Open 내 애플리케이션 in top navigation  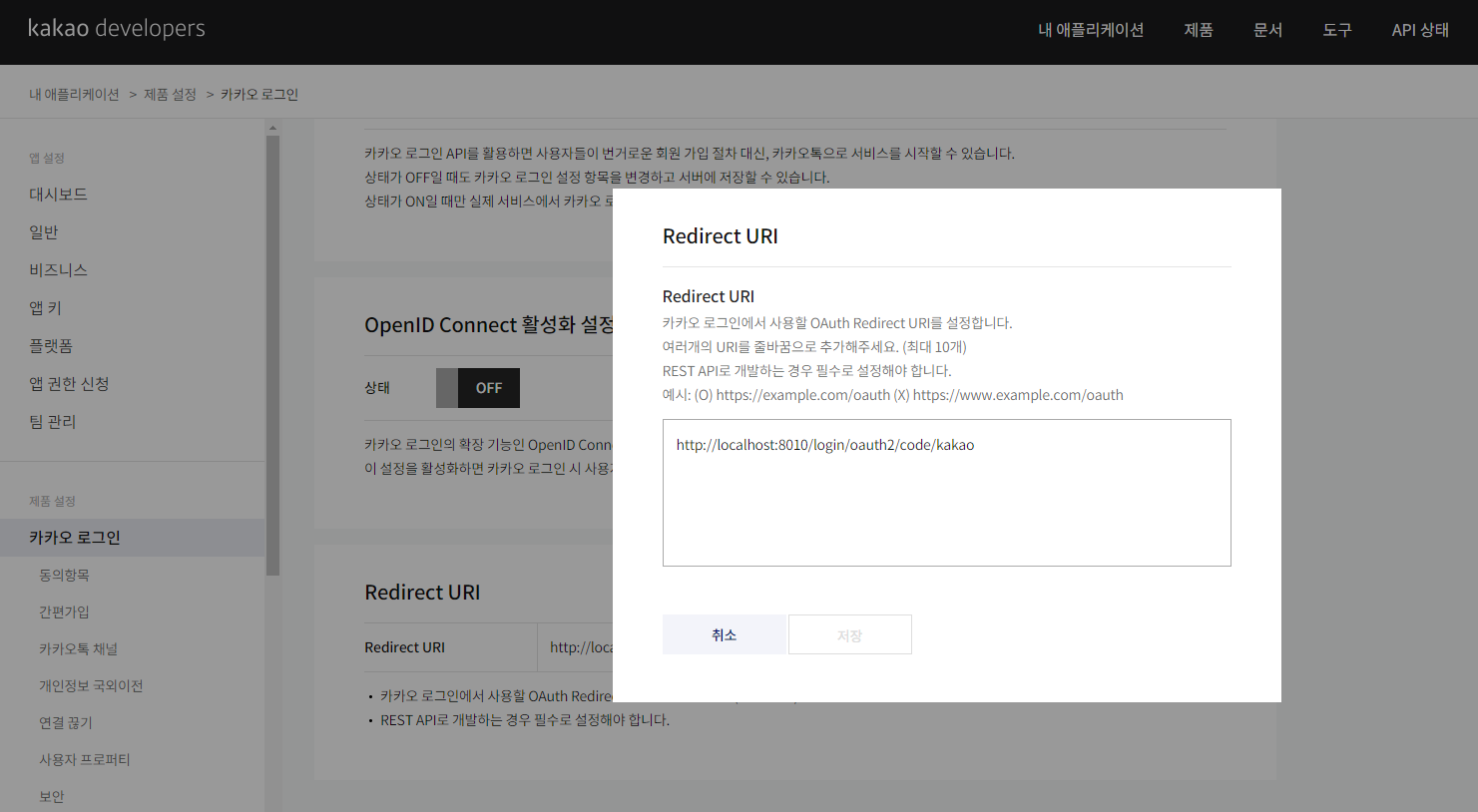click(1091, 30)
